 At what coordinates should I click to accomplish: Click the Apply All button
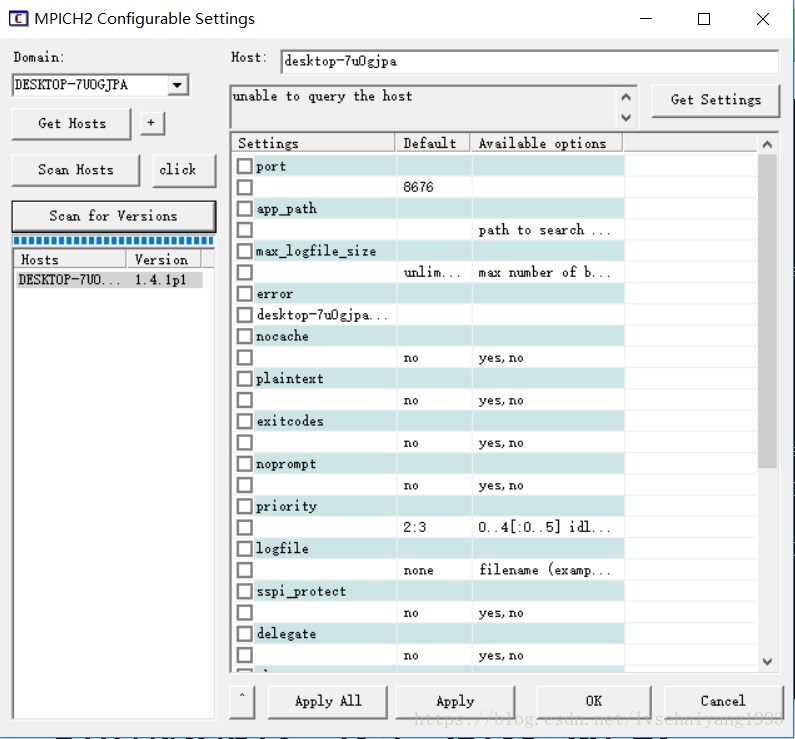click(x=328, y=702)
